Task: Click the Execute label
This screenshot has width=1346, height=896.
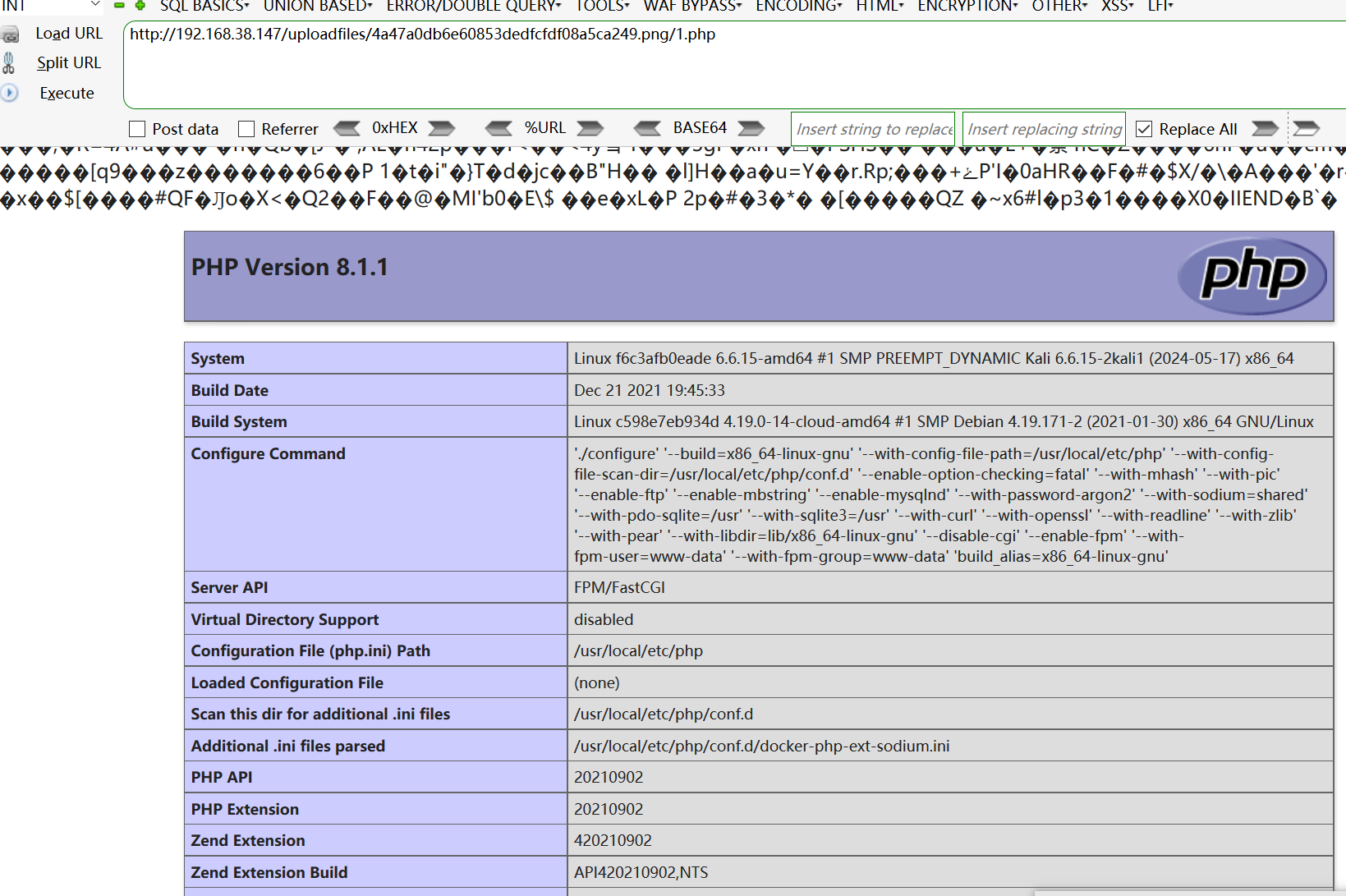Action: pos(67,93)
